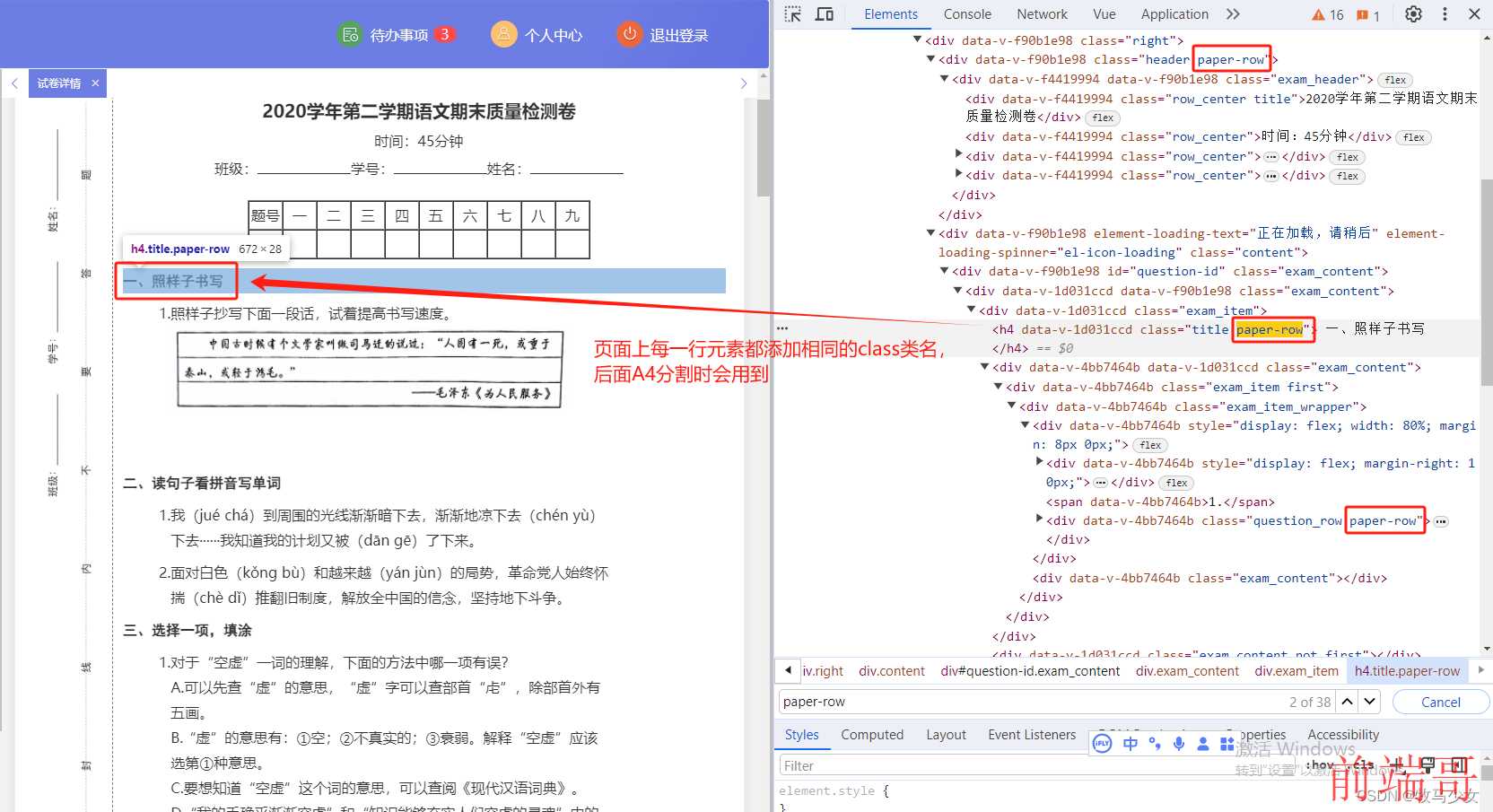
Task: Expand the third row_center div node
Action: click(x=958, y=155)
